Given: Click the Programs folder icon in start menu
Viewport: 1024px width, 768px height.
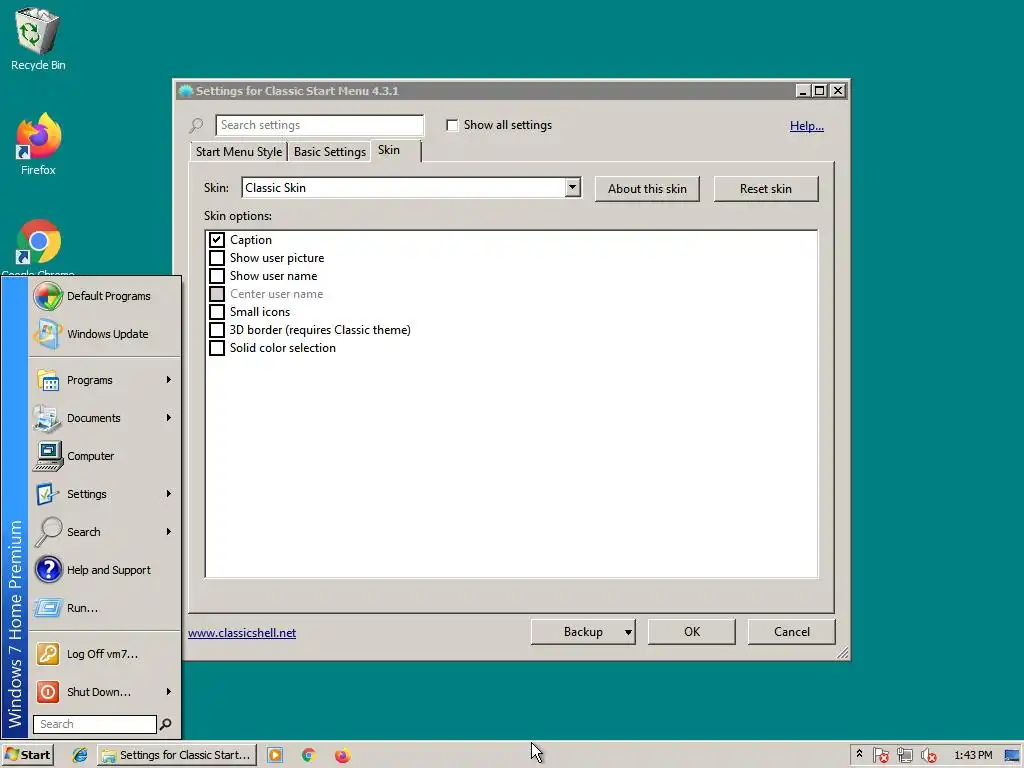Looking at the screenshot, I should pos(48,380).
